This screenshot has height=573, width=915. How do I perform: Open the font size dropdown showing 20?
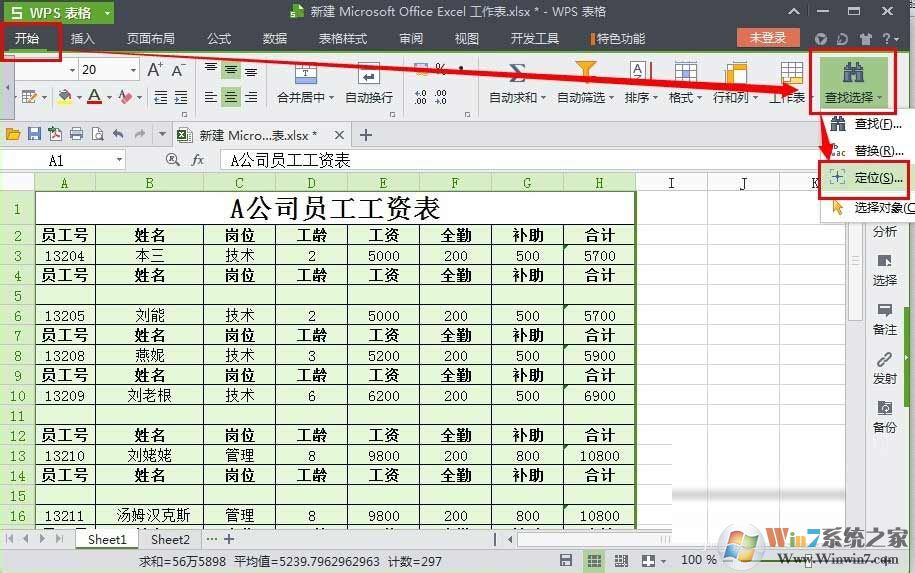[132, 70]
